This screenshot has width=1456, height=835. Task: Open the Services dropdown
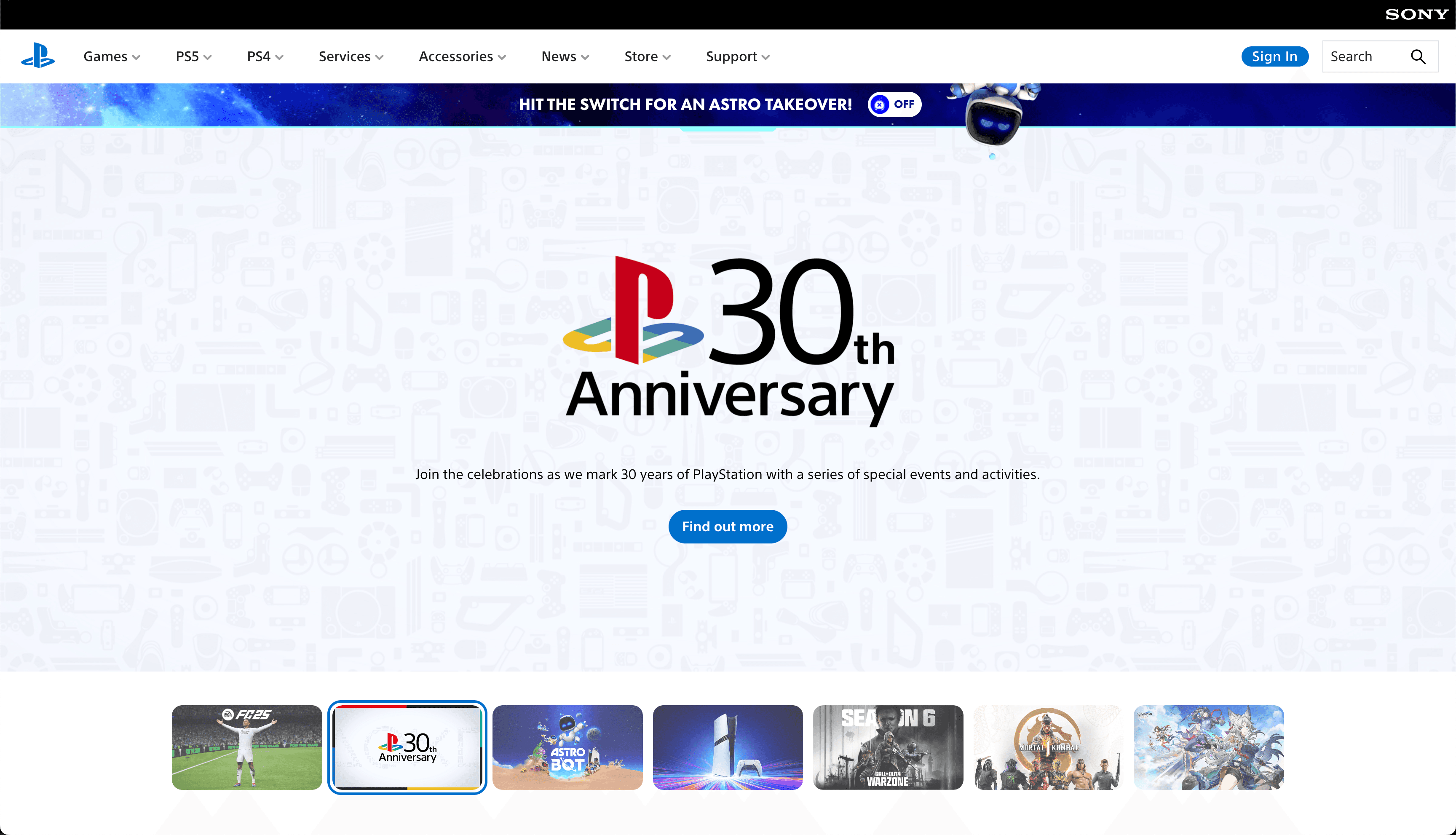click(351, 57)
